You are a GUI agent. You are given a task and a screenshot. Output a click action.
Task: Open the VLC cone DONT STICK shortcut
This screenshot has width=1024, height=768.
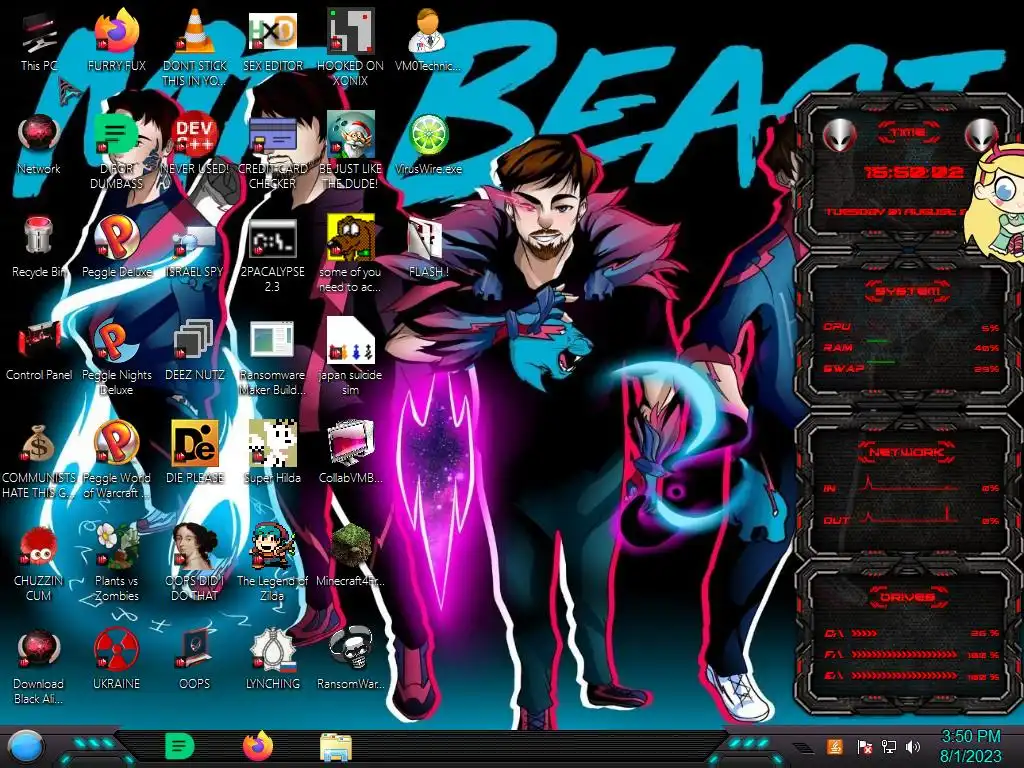point(195,47)
